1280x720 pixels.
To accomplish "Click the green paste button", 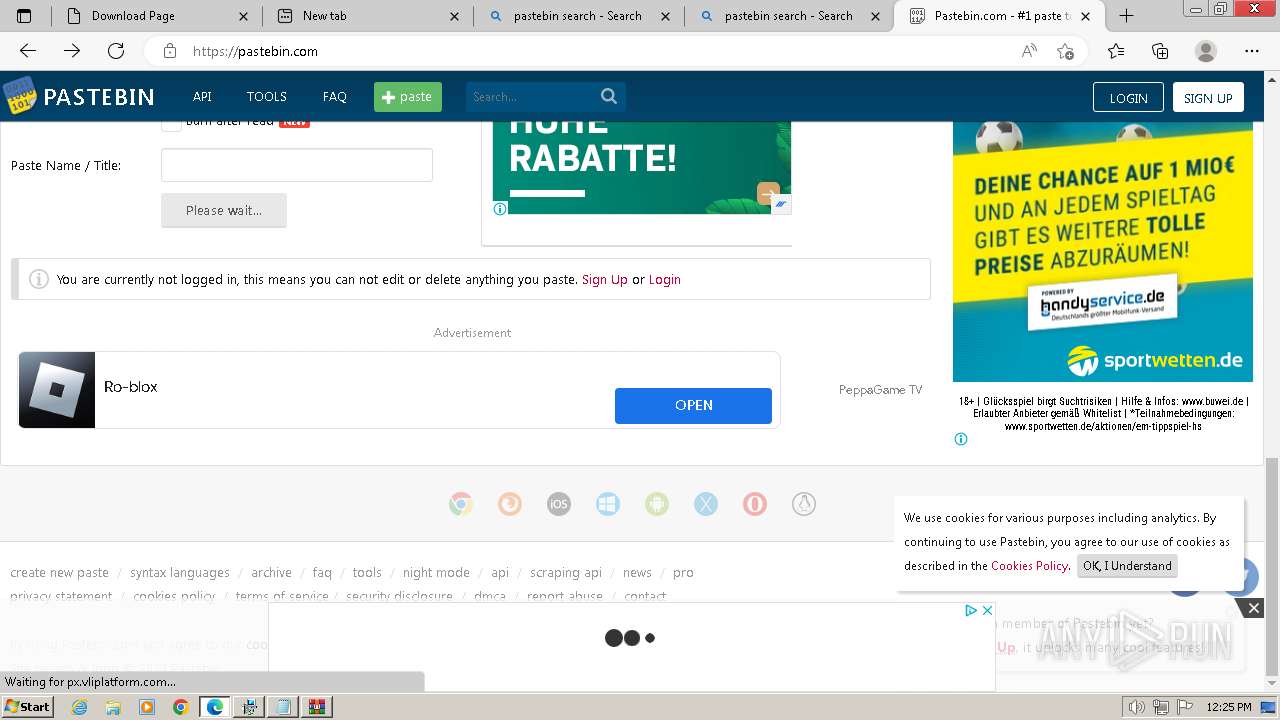I will 408,97.
